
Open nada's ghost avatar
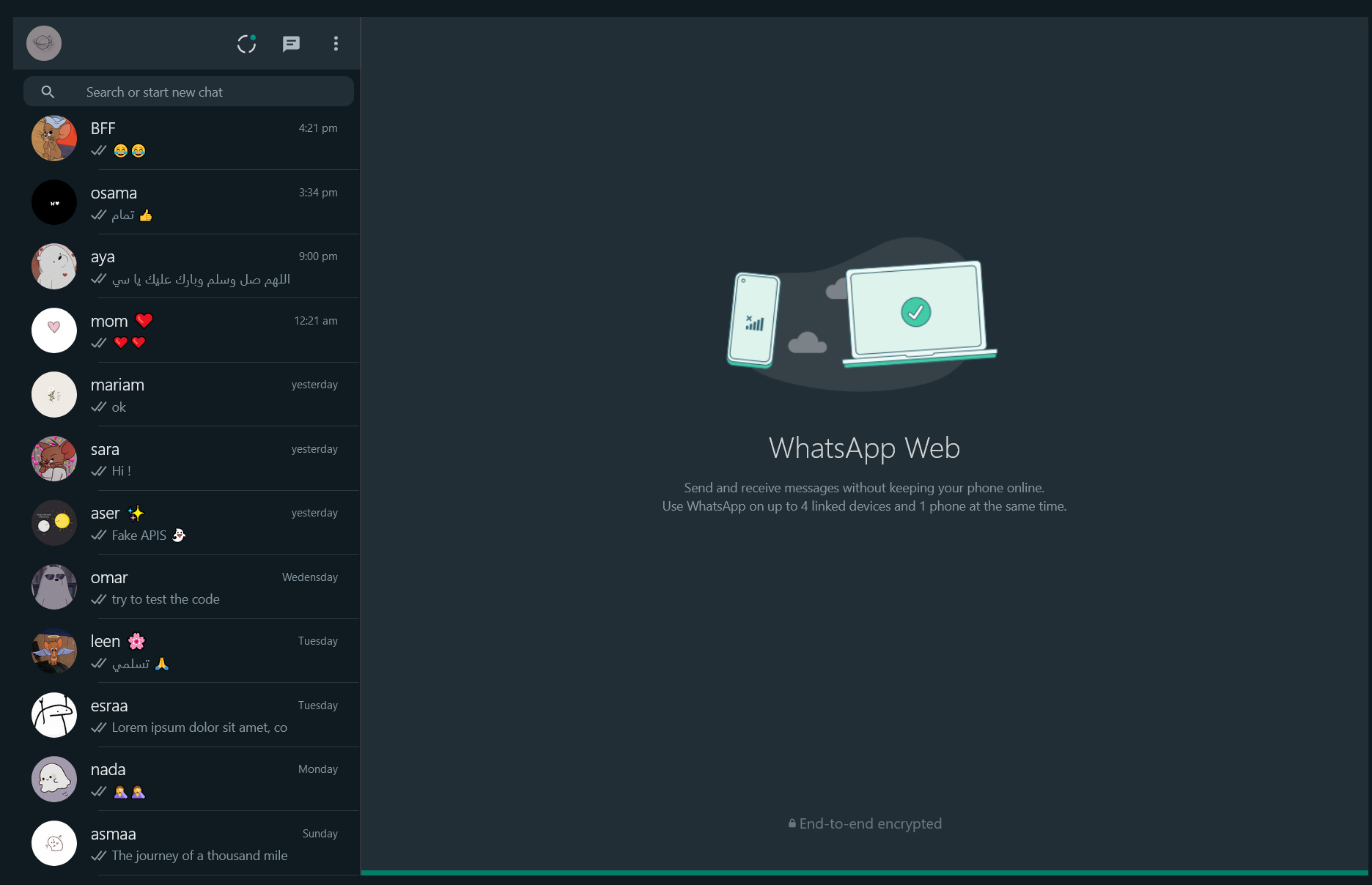click(x=54, y=780)
